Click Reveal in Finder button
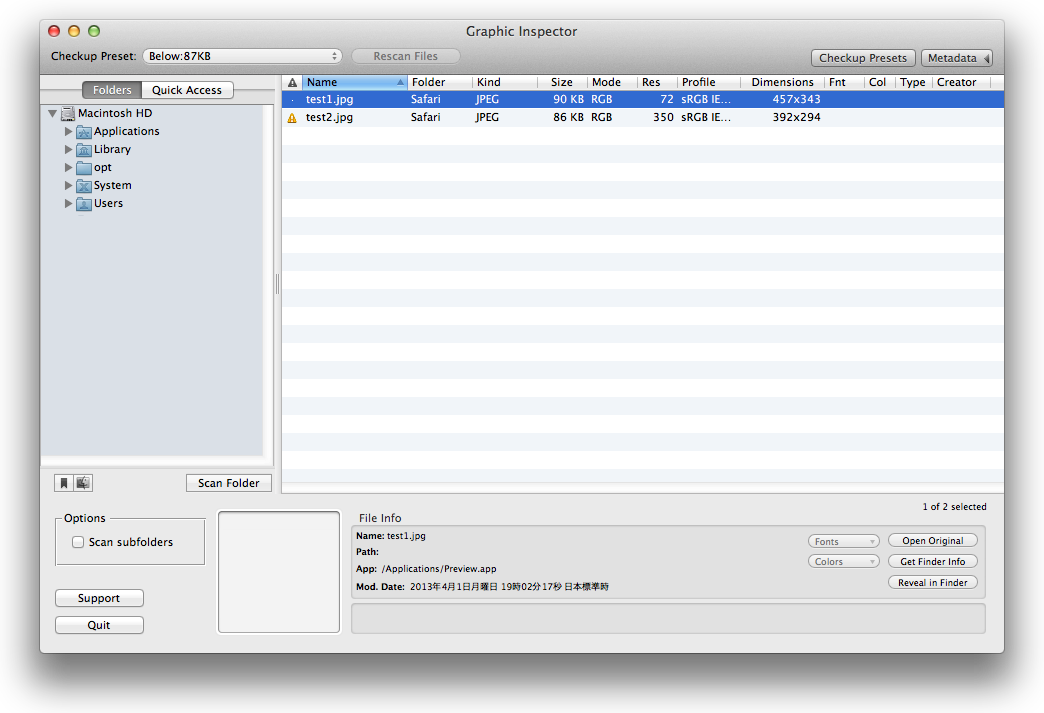 click(933, 583)
